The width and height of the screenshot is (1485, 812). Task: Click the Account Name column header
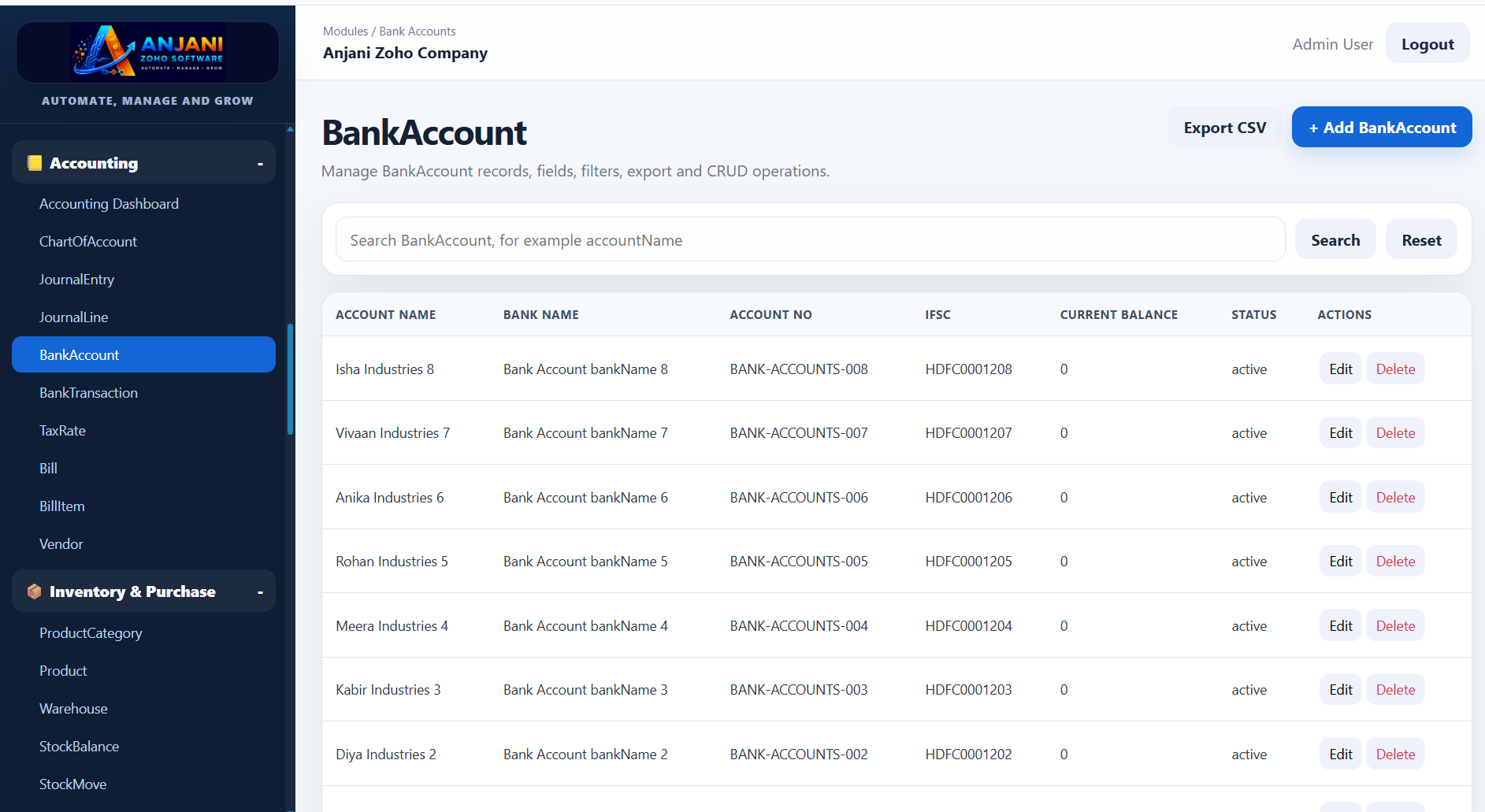[x=385, y=315]
